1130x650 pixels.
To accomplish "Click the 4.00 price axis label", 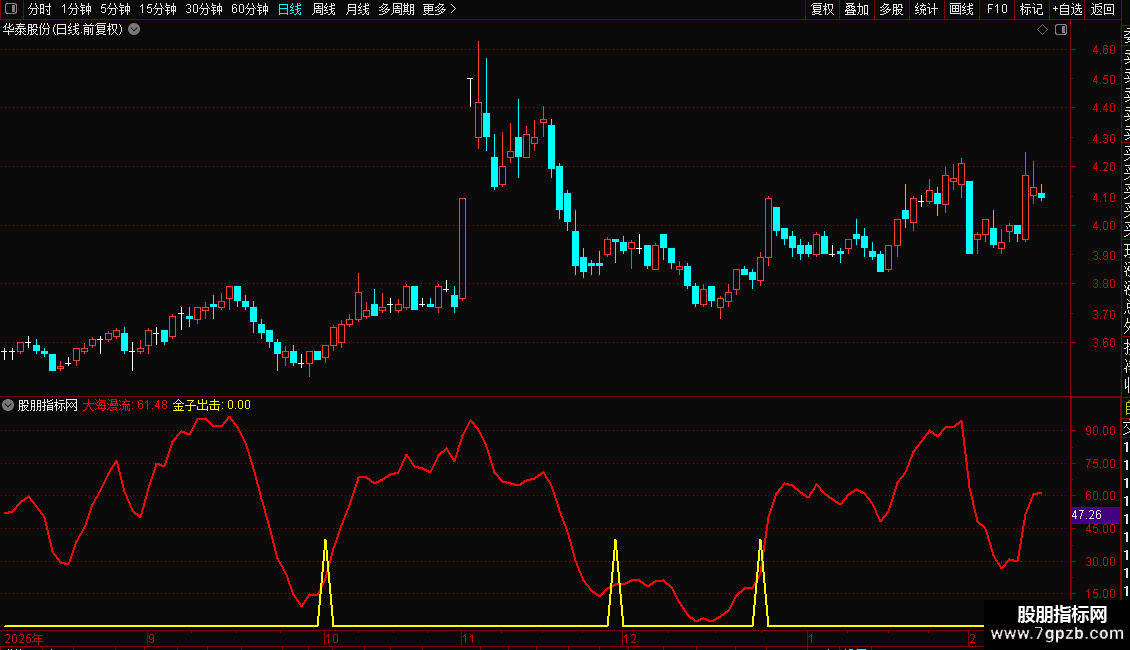I will (1103, 226).
